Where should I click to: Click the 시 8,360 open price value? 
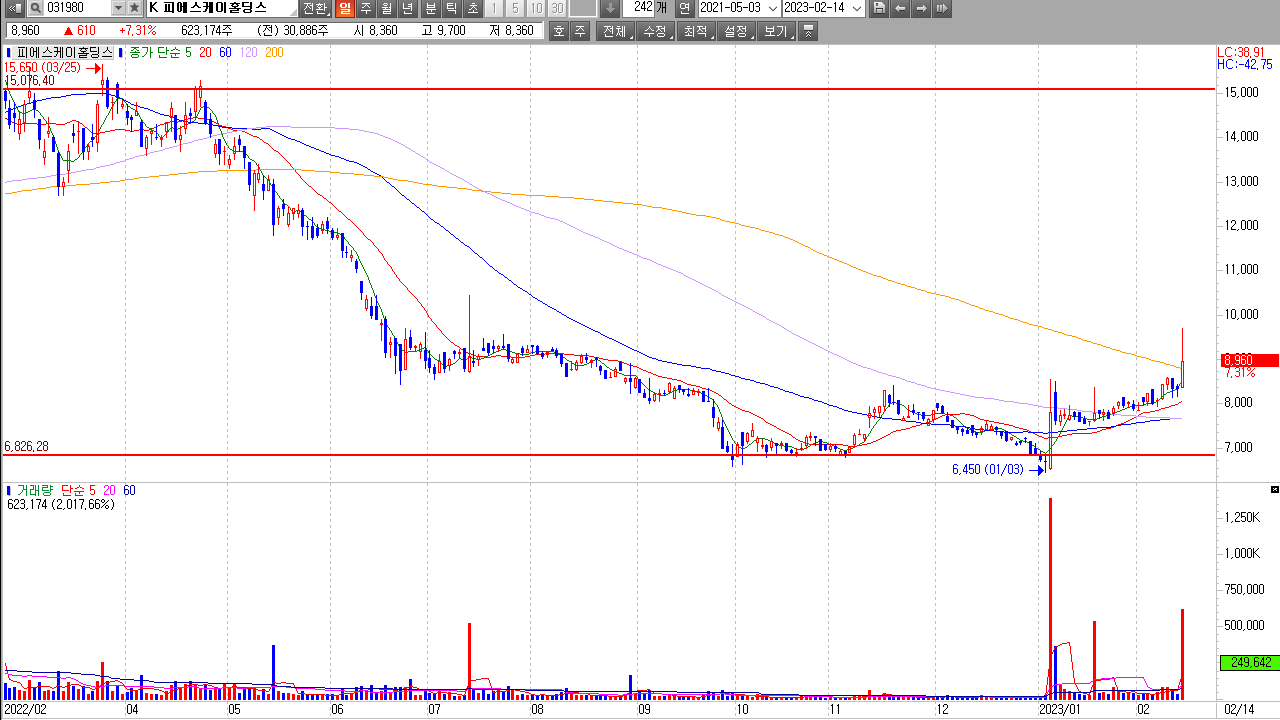[x=376, y=31]
